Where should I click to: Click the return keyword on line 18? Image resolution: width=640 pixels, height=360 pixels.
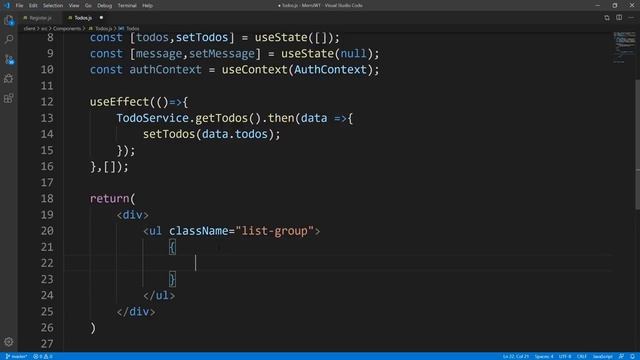(109, 198)
